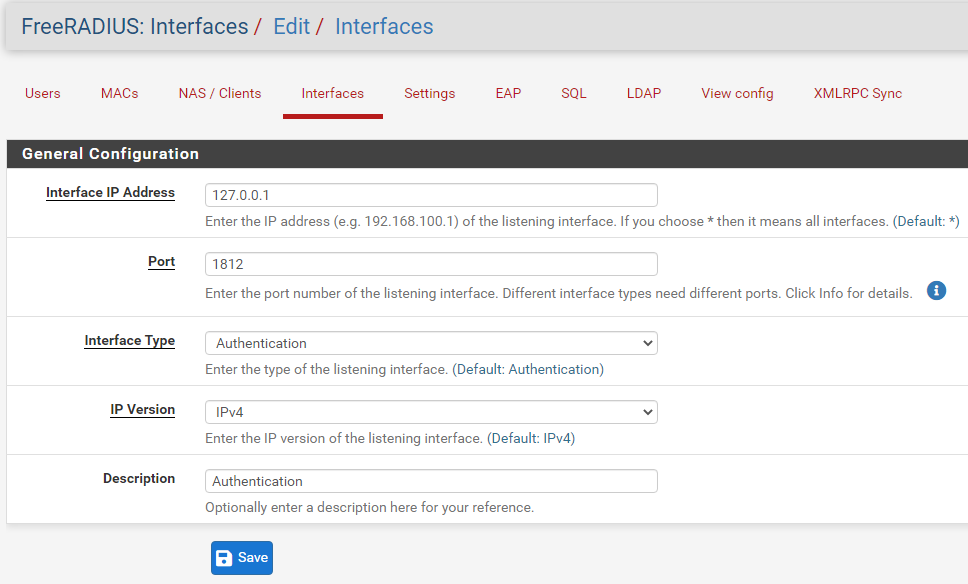Open the Interfaces breadcrumb link in header
The image size is (968, 584).
coord(384,27)
